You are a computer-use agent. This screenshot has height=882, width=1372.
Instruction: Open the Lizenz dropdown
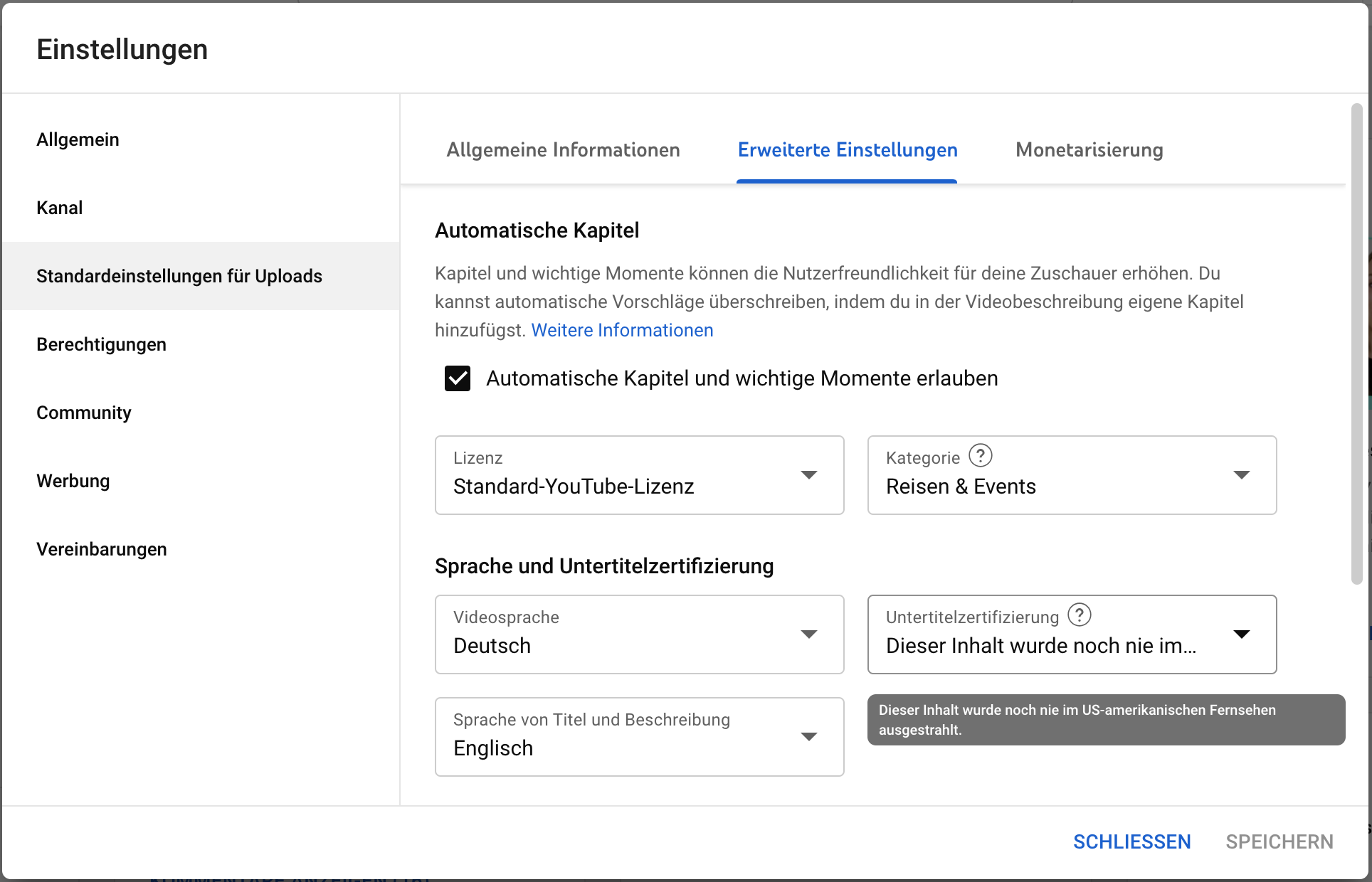(x=638, y=475)
